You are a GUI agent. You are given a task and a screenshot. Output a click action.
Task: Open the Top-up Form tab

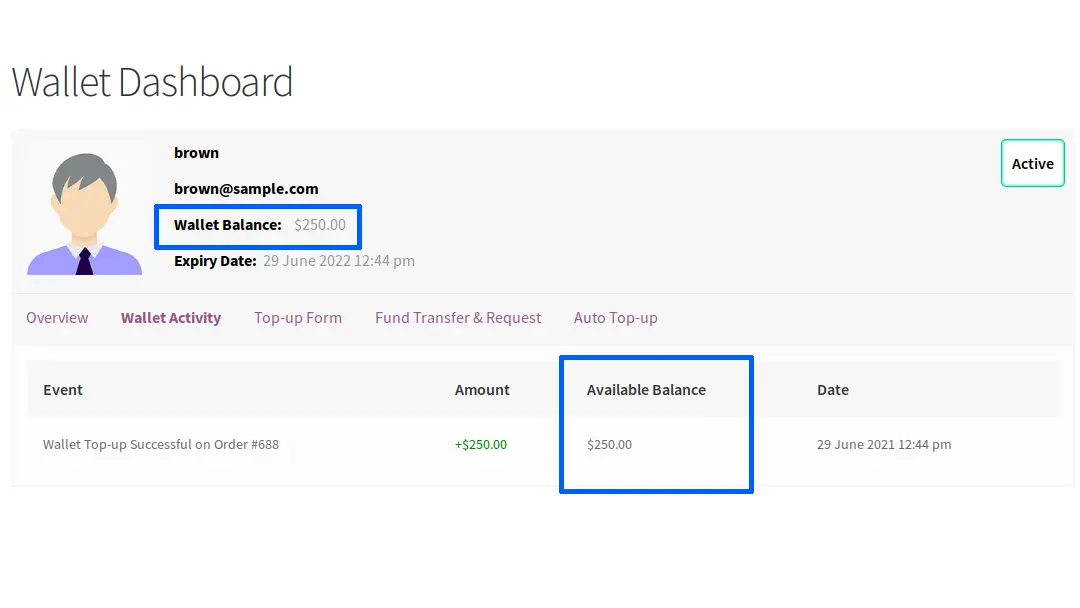tap(298, 318)
